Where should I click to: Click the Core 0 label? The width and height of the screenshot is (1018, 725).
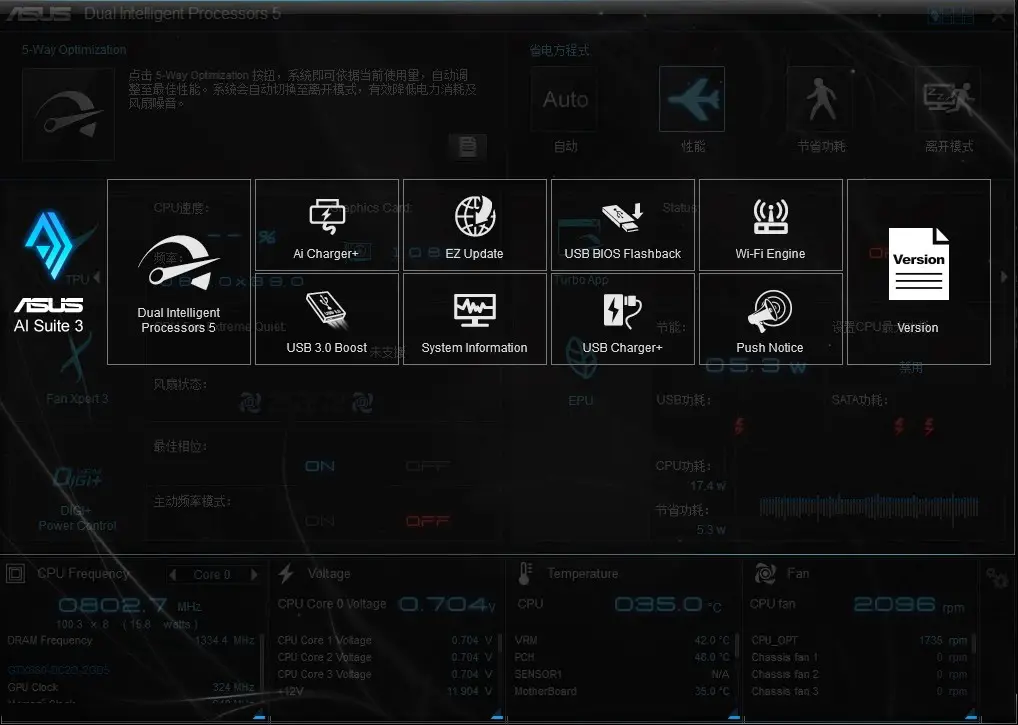tap(212, 574)
